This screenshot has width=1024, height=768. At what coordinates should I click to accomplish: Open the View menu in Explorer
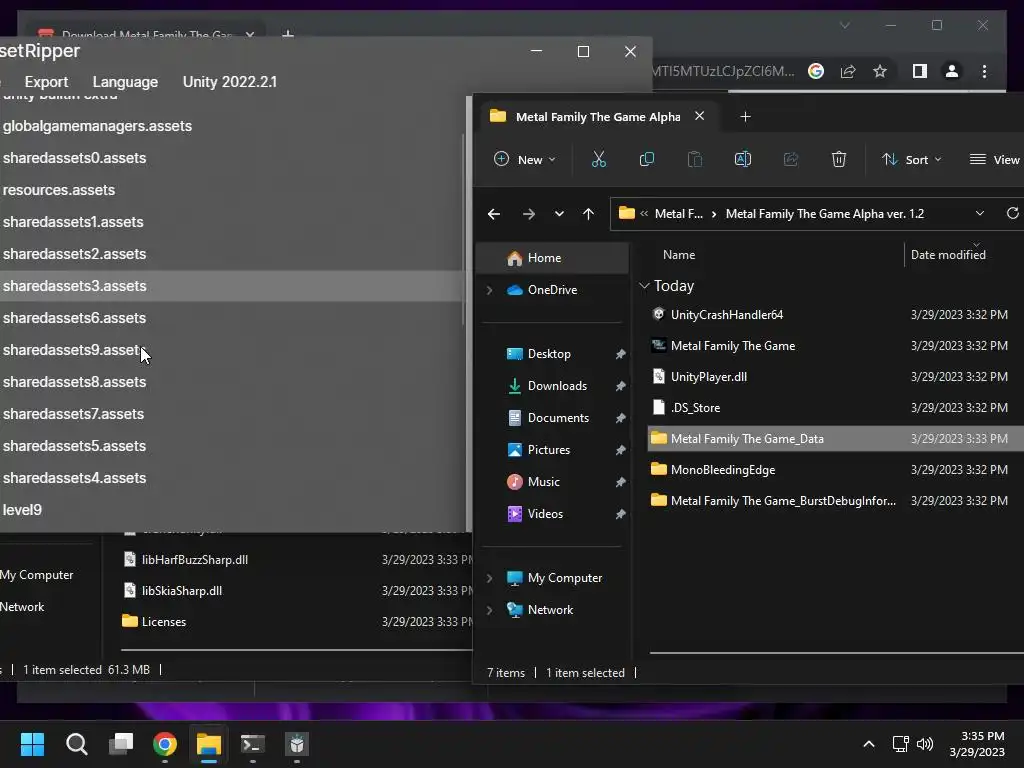tap(995, 159)
